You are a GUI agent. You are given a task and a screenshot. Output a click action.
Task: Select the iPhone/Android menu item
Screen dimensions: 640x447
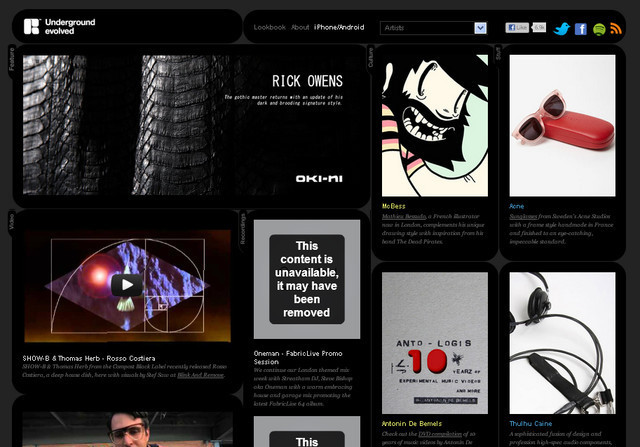click(x=338, y=28)
